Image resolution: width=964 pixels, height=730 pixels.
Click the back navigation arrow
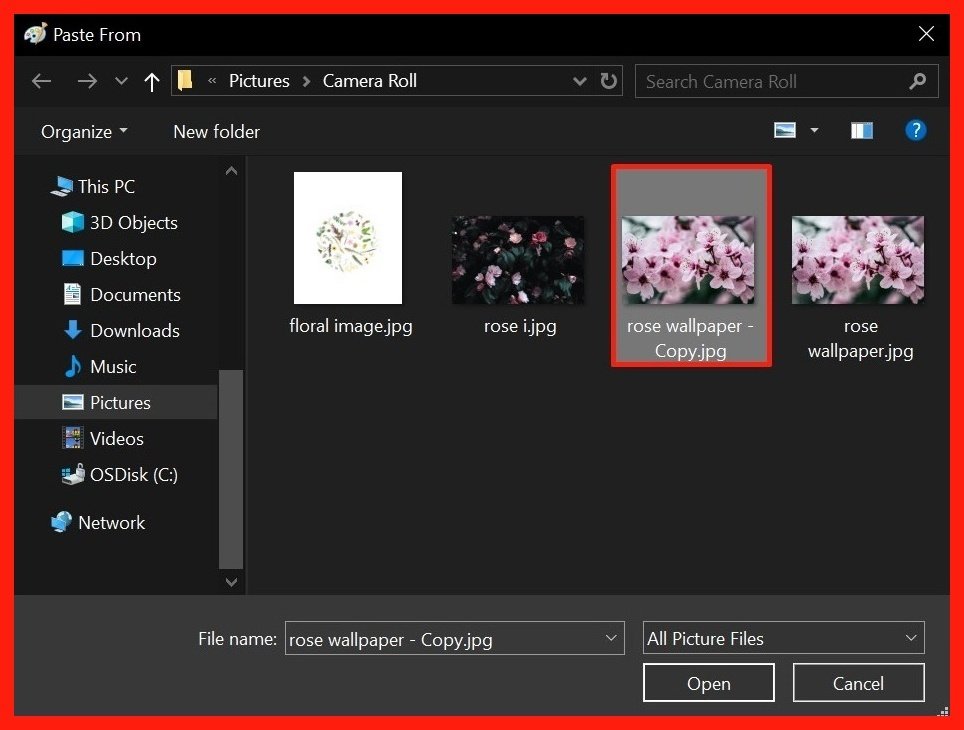(41, 81)
